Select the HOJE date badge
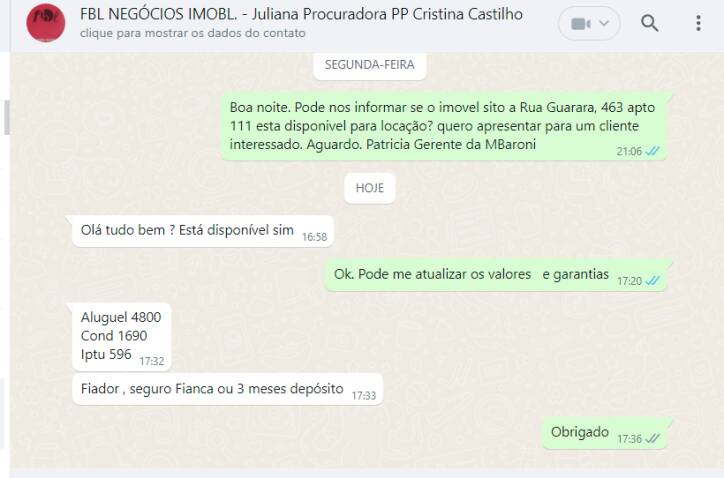Image resolution: width=724 pixels, height=478 pixels. point(369,188)
